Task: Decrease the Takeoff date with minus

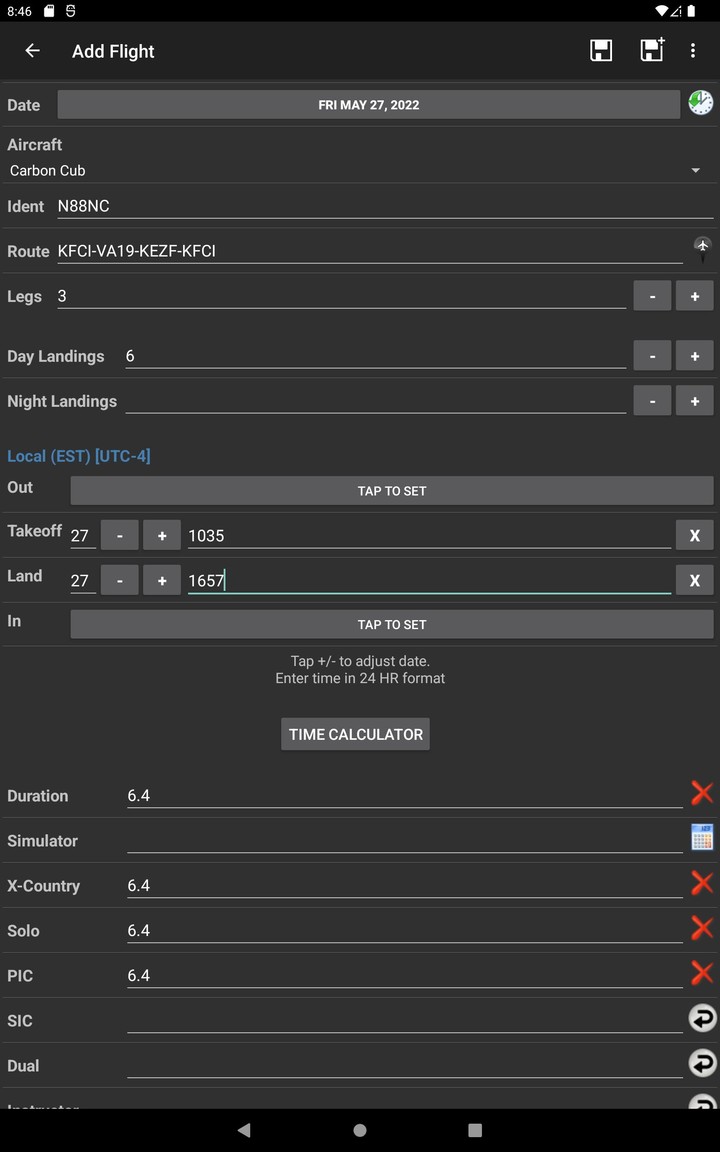Action: (x=120, y=536)
